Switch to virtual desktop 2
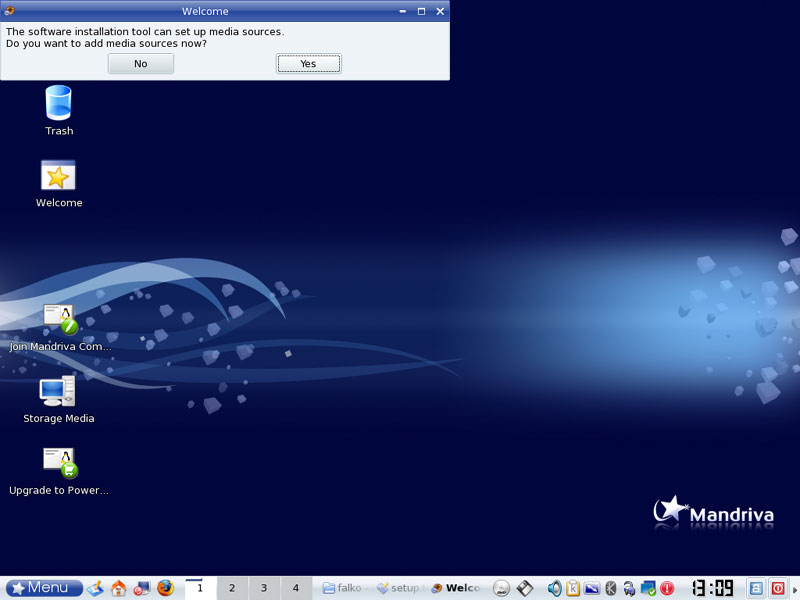The height and width of the screenshot is (600, 800). pyautogui.click(x=232, y=588)
